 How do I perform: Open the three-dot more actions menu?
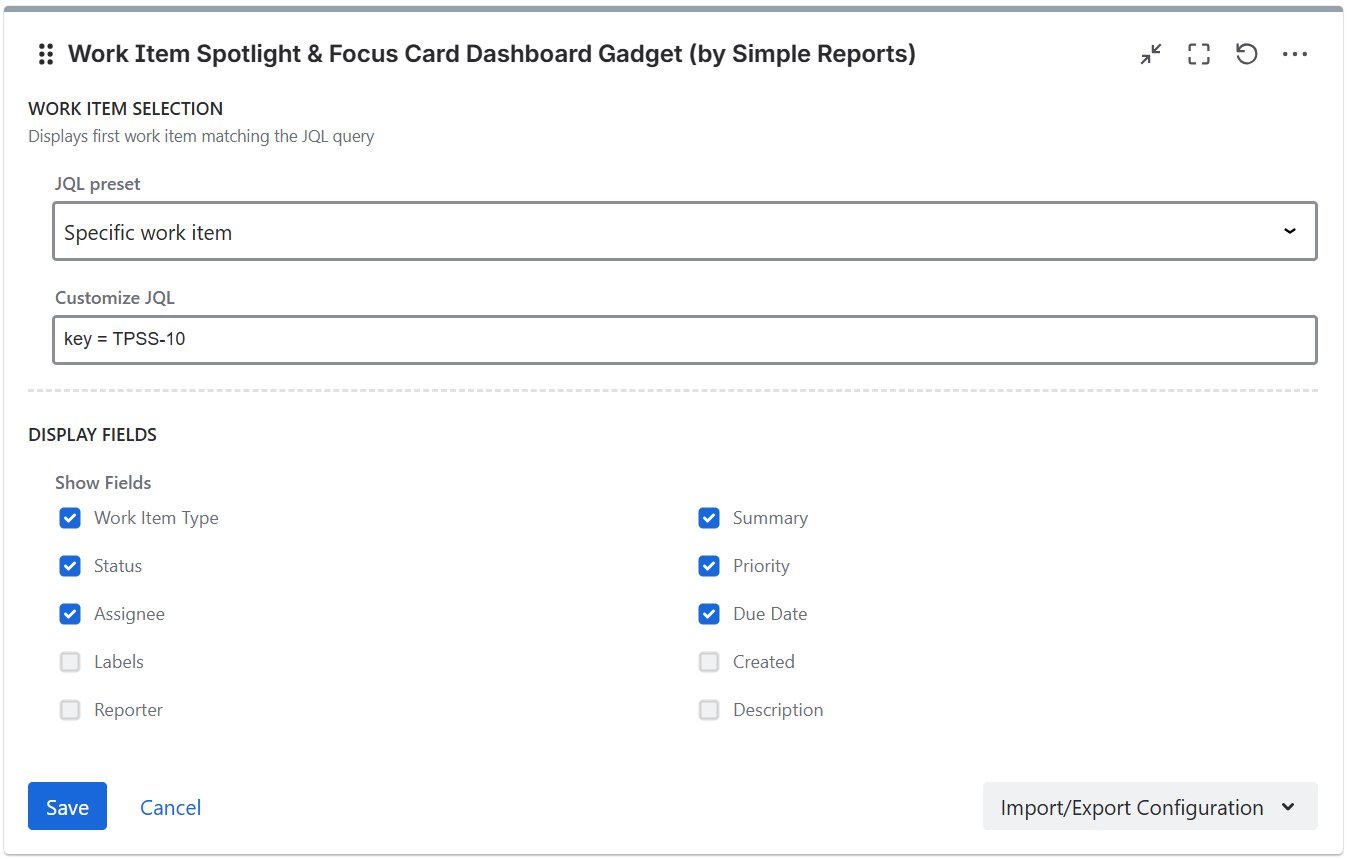tap(1295, 54)
